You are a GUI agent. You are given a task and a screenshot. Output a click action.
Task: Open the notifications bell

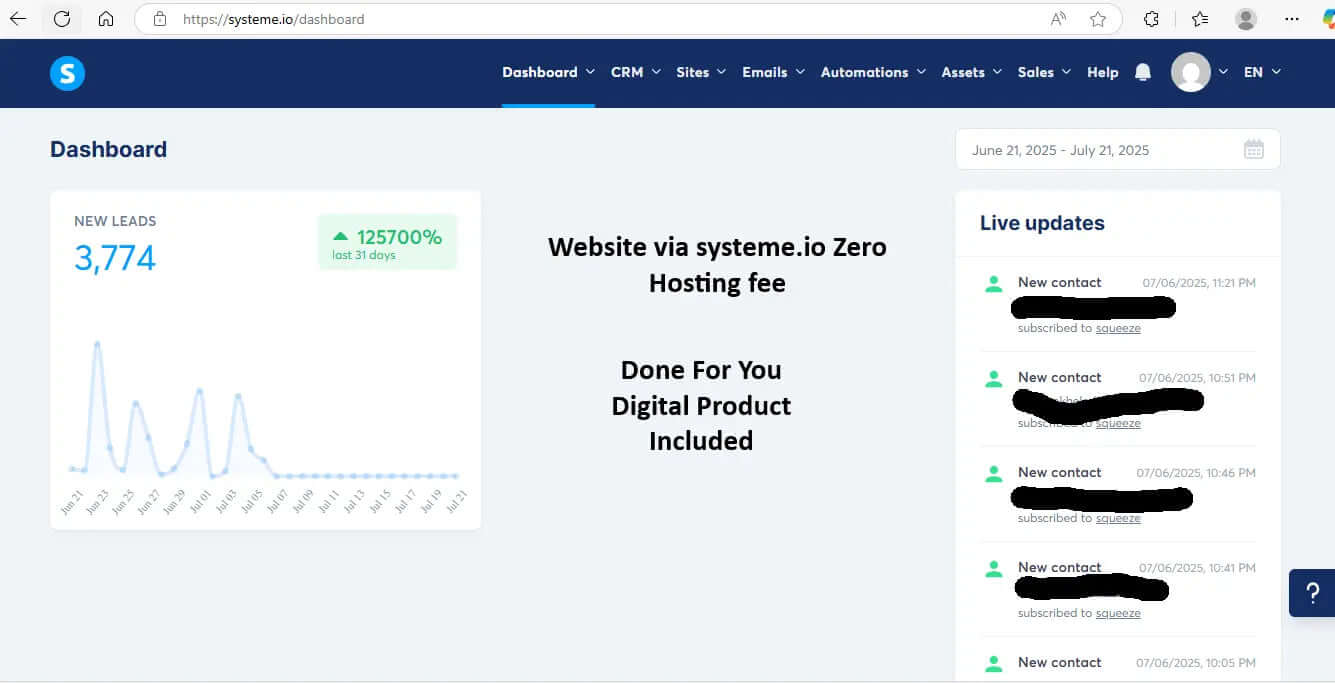1143,71
